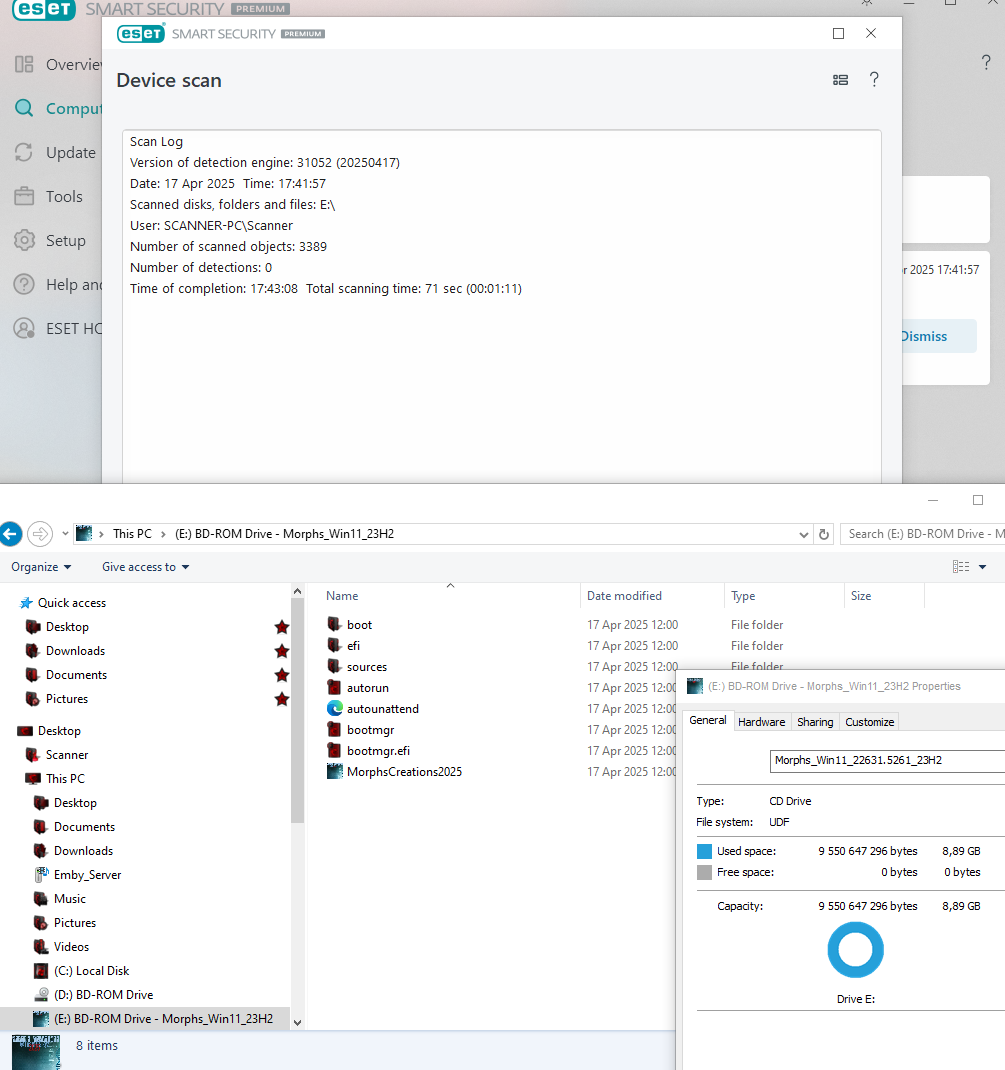
Task: Open the Give access to dropdown
Action: (x=145, y=567)
